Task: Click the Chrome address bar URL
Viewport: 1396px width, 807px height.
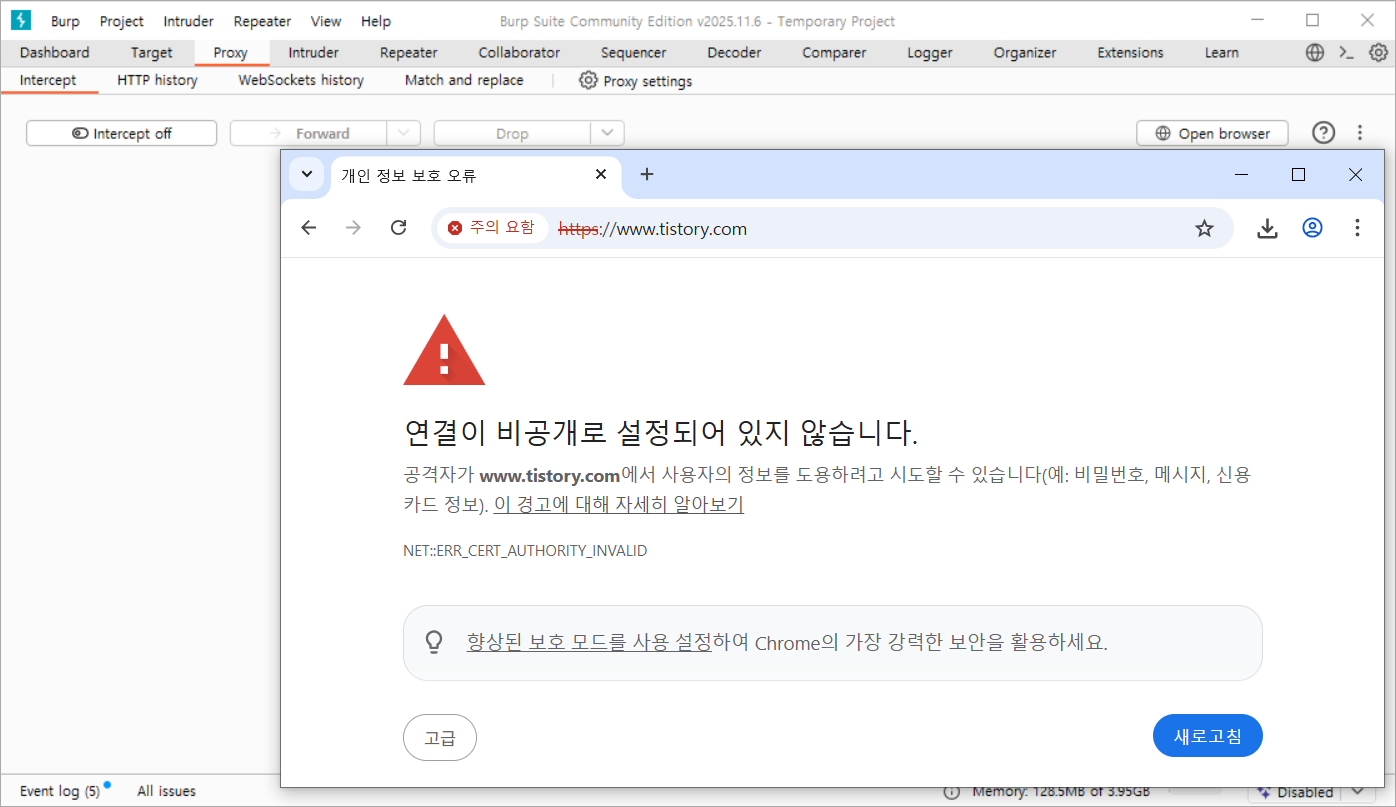Action: pyautogui.click(x=652, y=229)
